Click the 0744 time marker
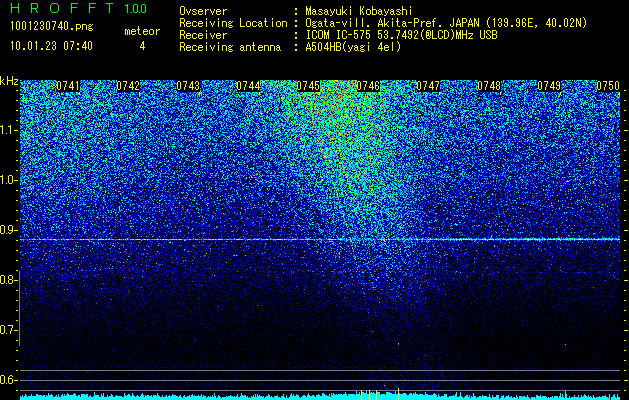 pyautogui.click(x=248, y=86)
